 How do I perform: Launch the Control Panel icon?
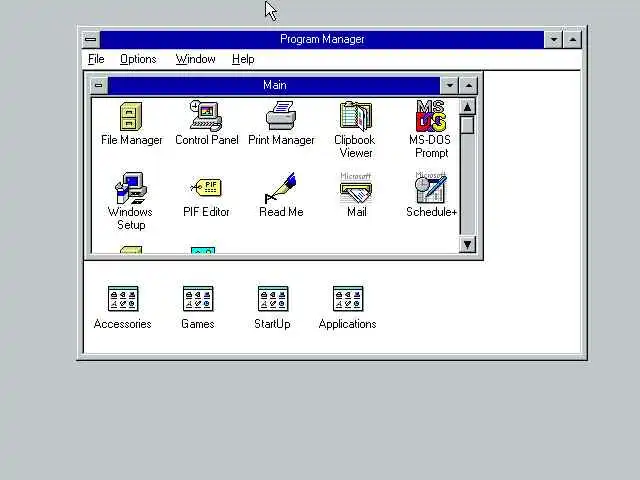[206, 116]
